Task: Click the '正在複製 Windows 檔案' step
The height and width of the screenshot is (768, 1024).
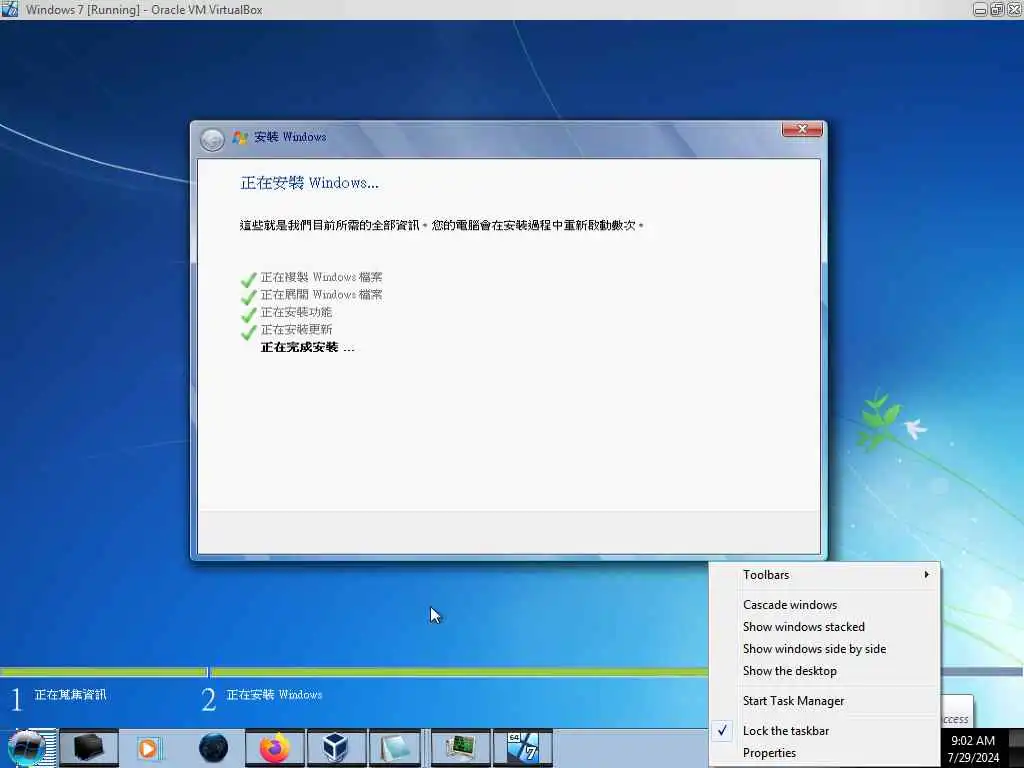Action: [321, 277]
